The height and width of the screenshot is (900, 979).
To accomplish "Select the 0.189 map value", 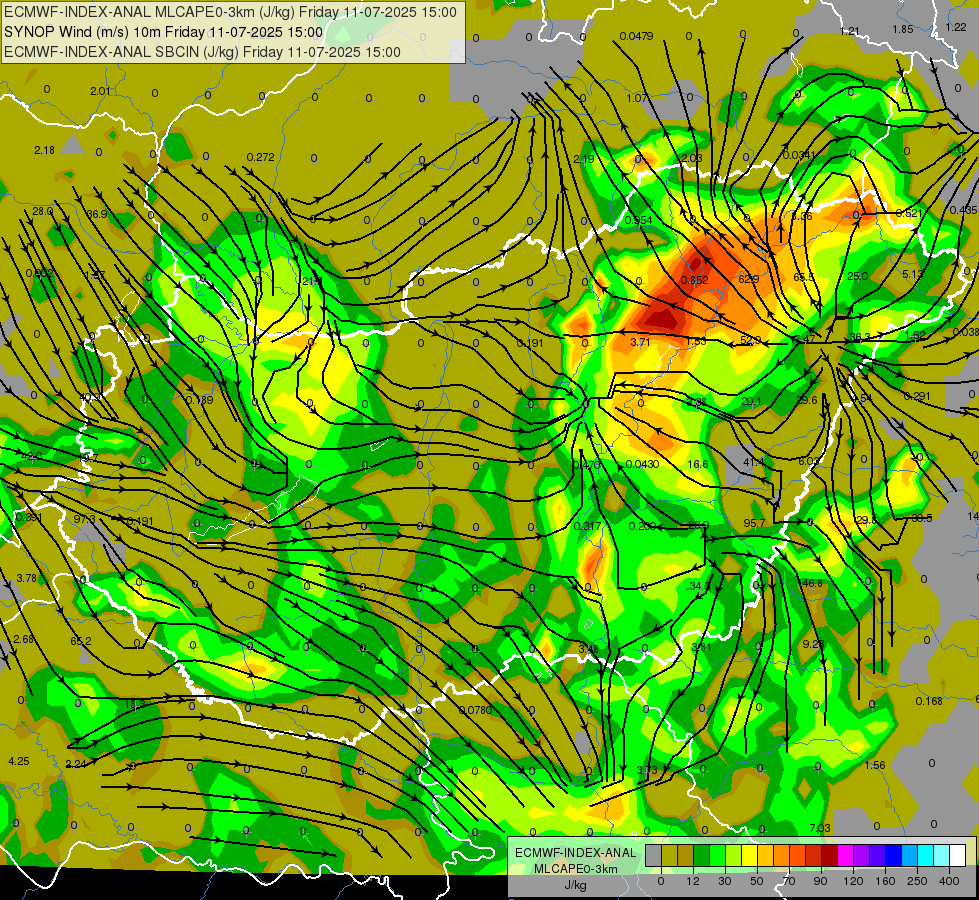I will (x=199, y=400).
